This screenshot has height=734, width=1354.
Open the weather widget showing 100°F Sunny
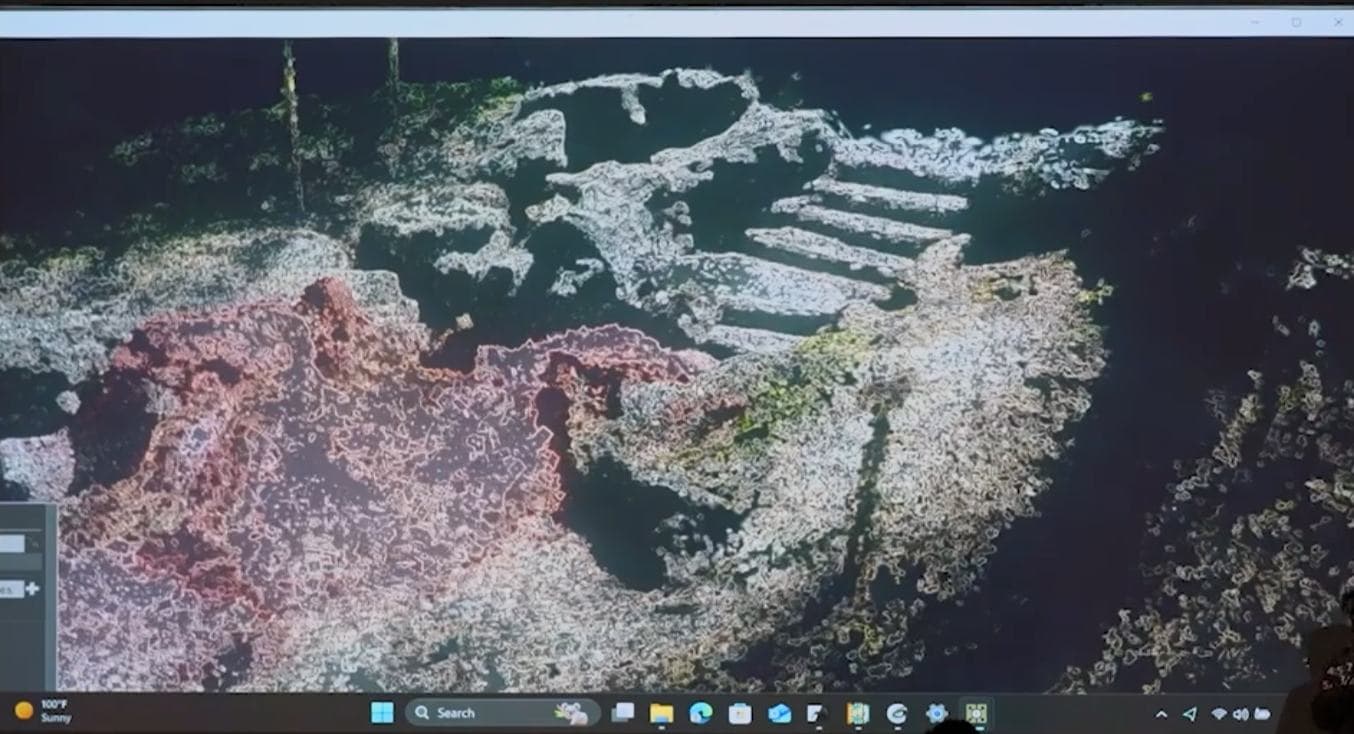(x=43, y=711)
